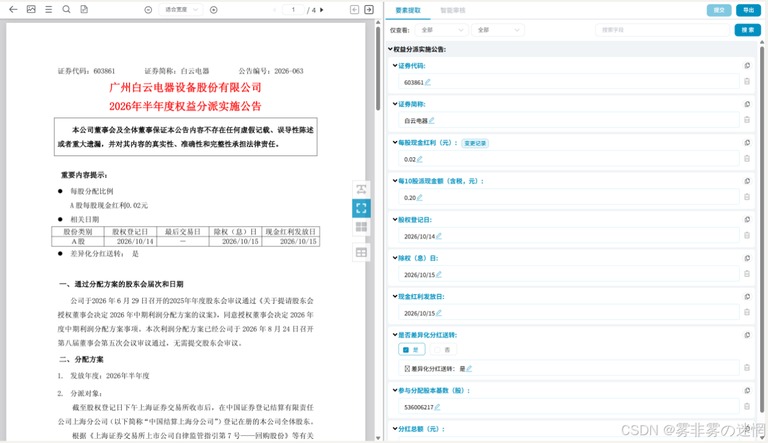Select the grid layout tool
The width and height of the screenshot is (768, 443).
click(361, 226)
